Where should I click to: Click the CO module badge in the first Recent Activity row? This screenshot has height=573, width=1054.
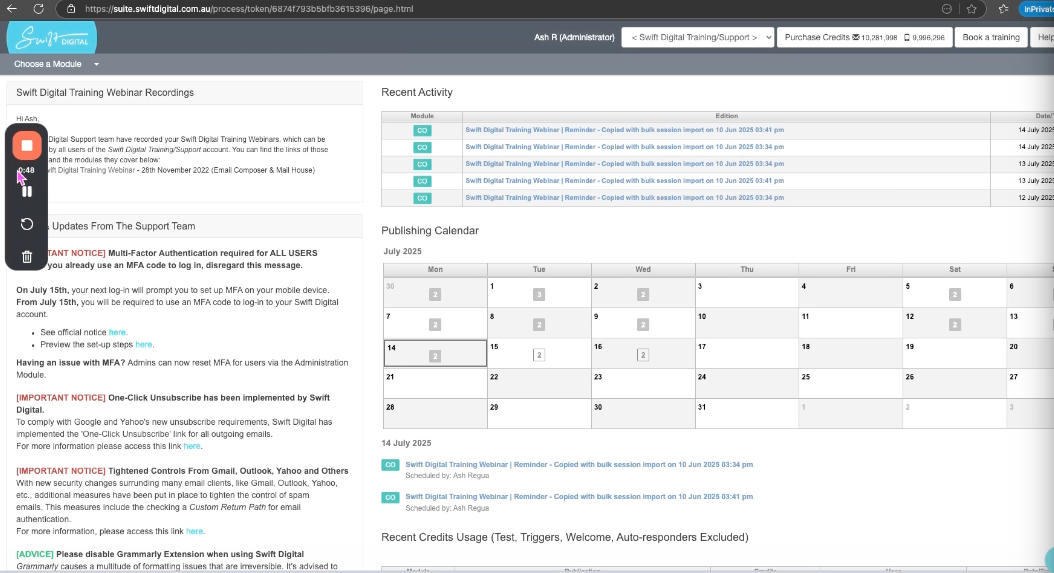422,130
